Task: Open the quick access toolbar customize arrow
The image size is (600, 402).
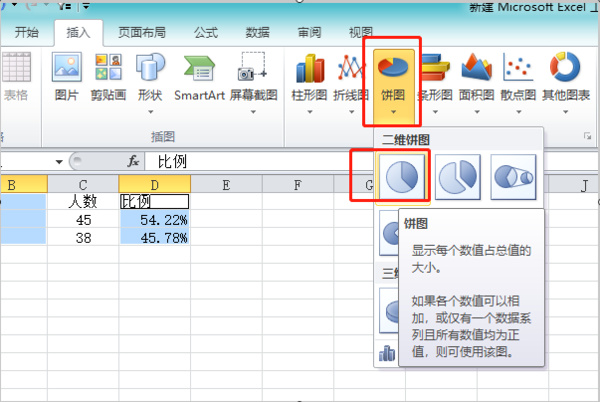Action: (86, 6)
